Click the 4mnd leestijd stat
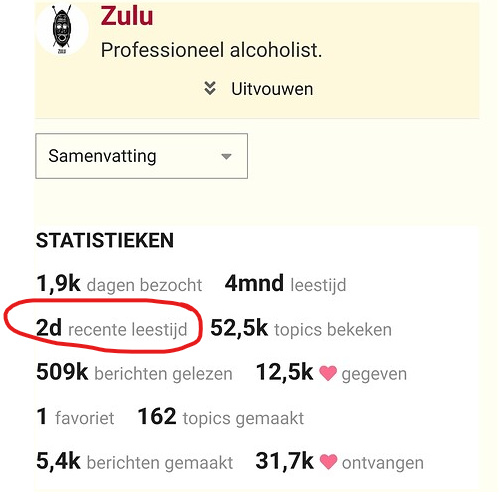 click(x=286, y=284)
